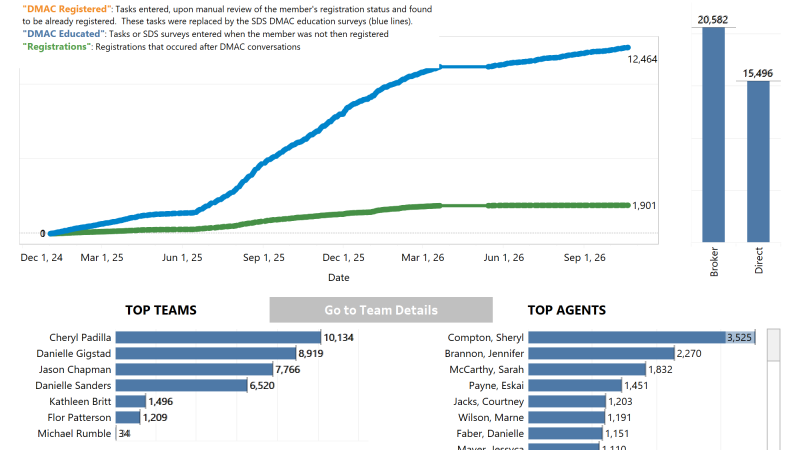
Task: Click the Broker bar showing 20,582
Action: [x=713, y=135]
